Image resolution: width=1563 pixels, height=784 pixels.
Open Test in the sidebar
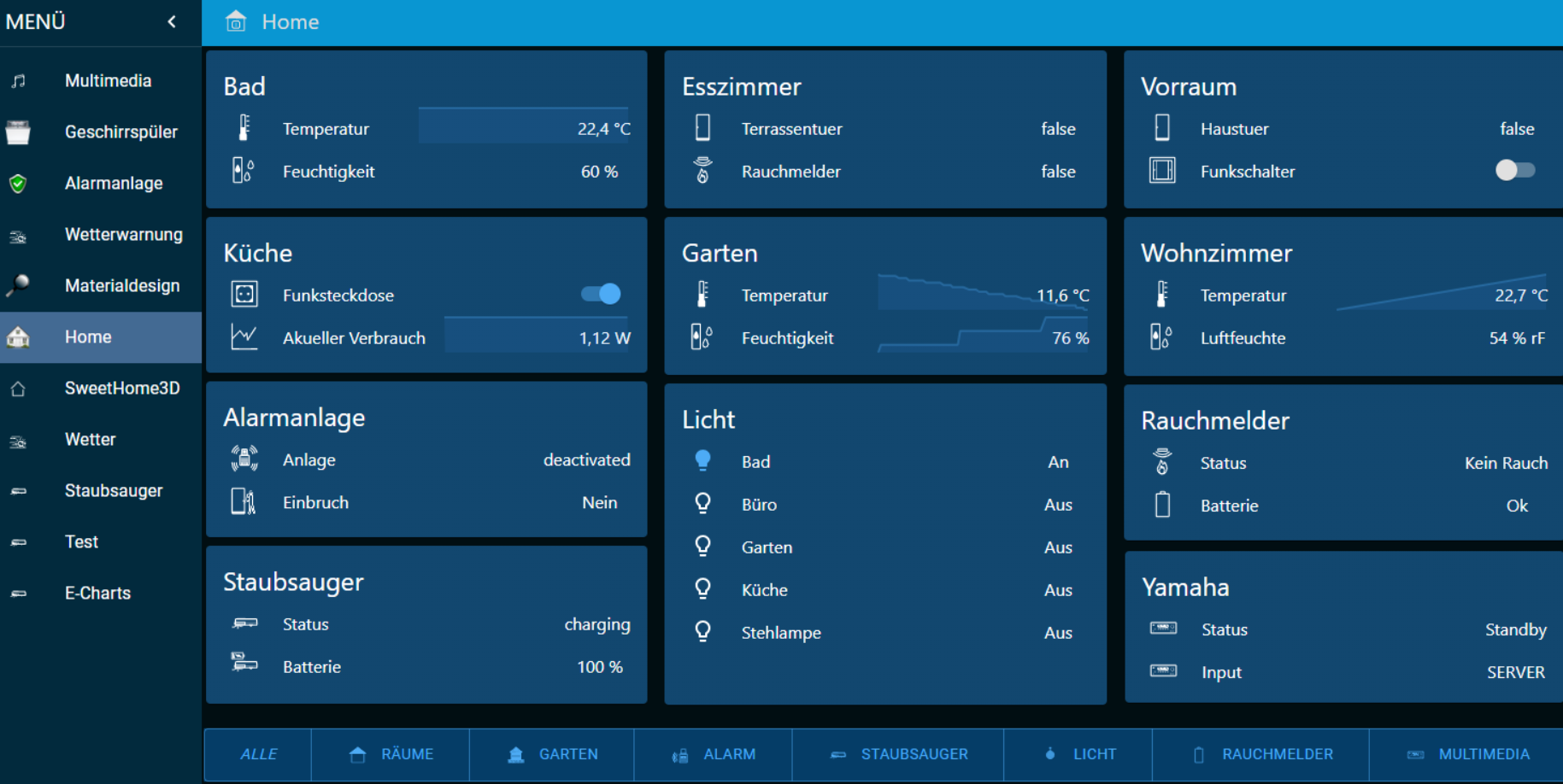pyautogui.click(x=101, y=542)
